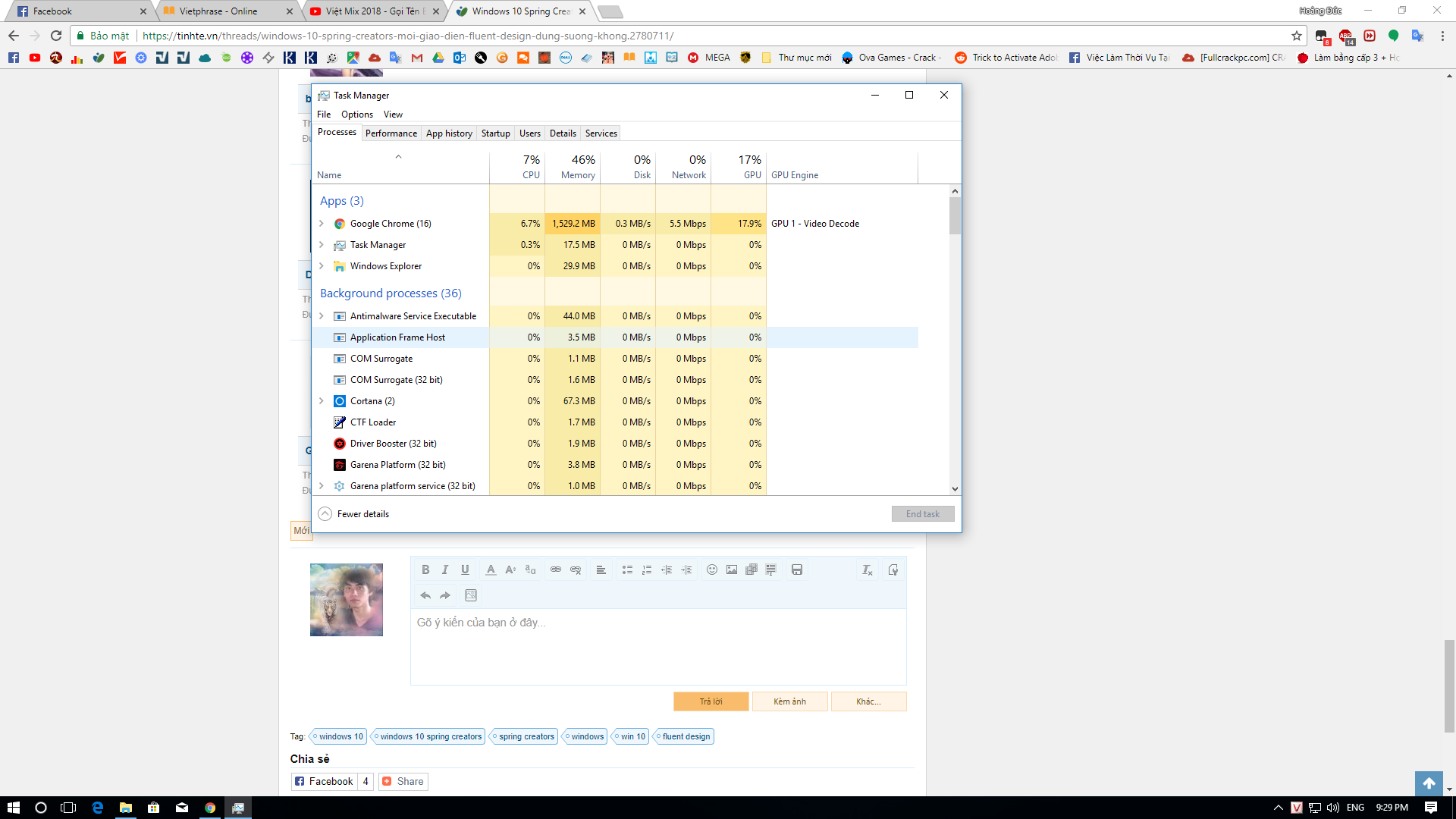The image size is (1456, 819).
Task: Click the outdent icon in the editor
Action: click(x=667, y=570)
